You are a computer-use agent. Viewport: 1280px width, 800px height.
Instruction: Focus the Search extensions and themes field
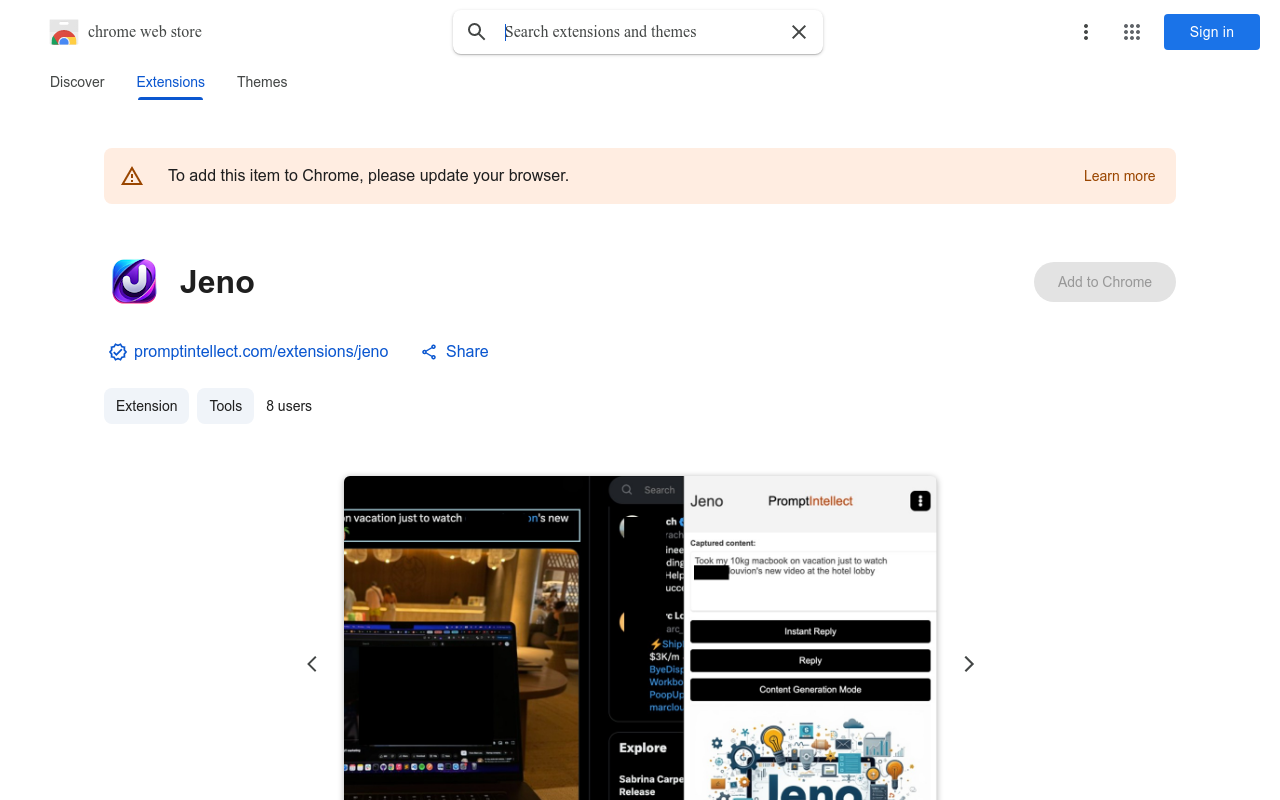click(x=640, y=32)
